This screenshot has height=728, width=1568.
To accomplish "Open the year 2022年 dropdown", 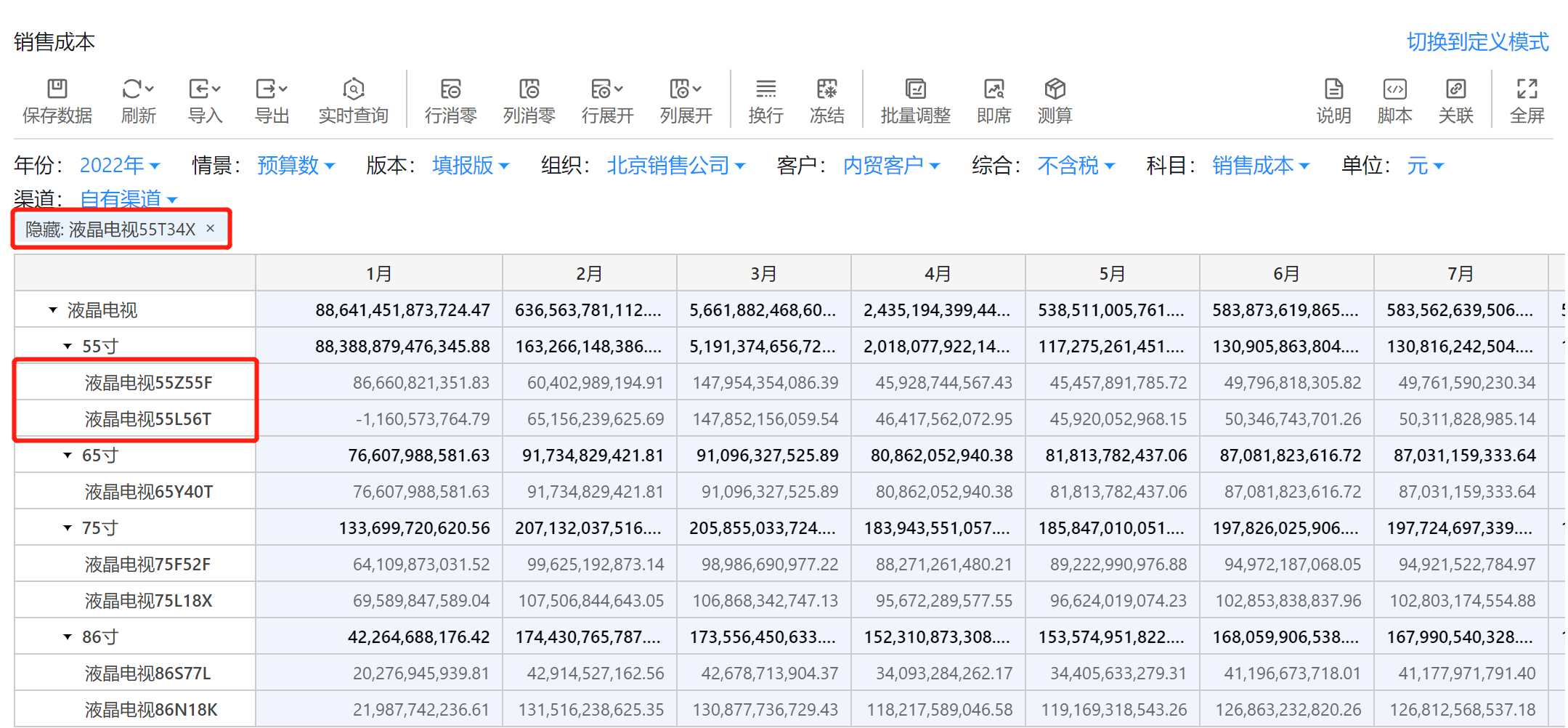I will pyautogui.click(x=119, y=166).
